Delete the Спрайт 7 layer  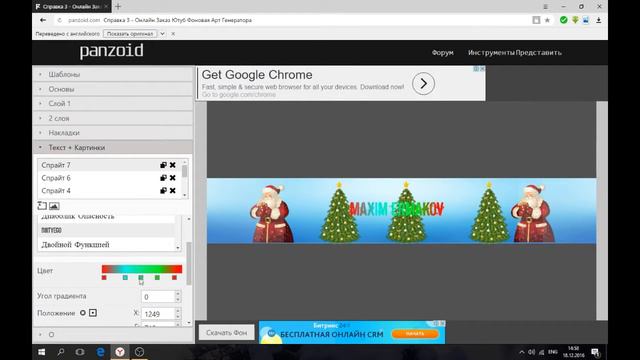pos(173,165)
